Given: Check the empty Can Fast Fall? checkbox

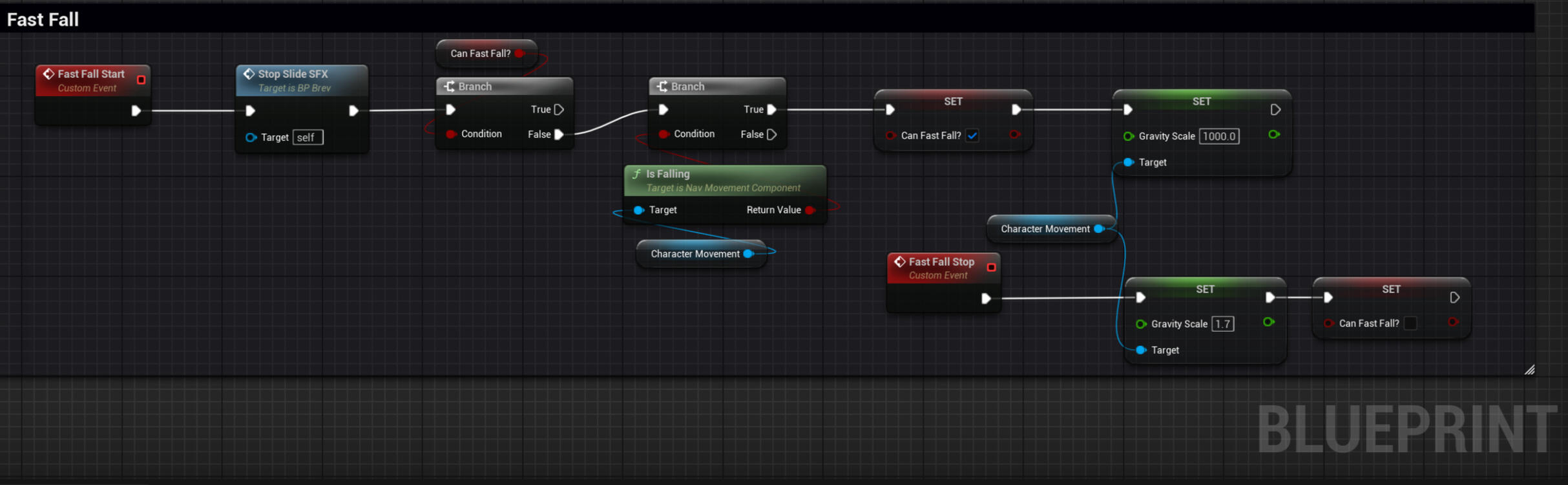Looking at the screenshot, I should [x=1410, y=323].
